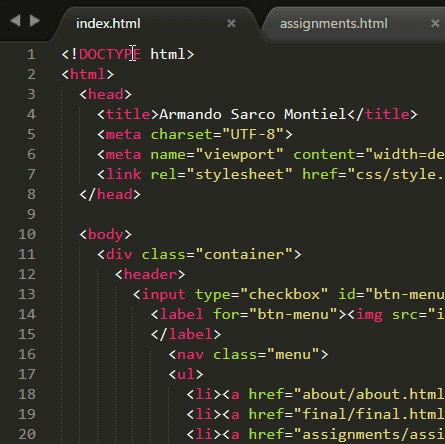
Task: Click the content attribute on line 6
Action: [324, 154]
